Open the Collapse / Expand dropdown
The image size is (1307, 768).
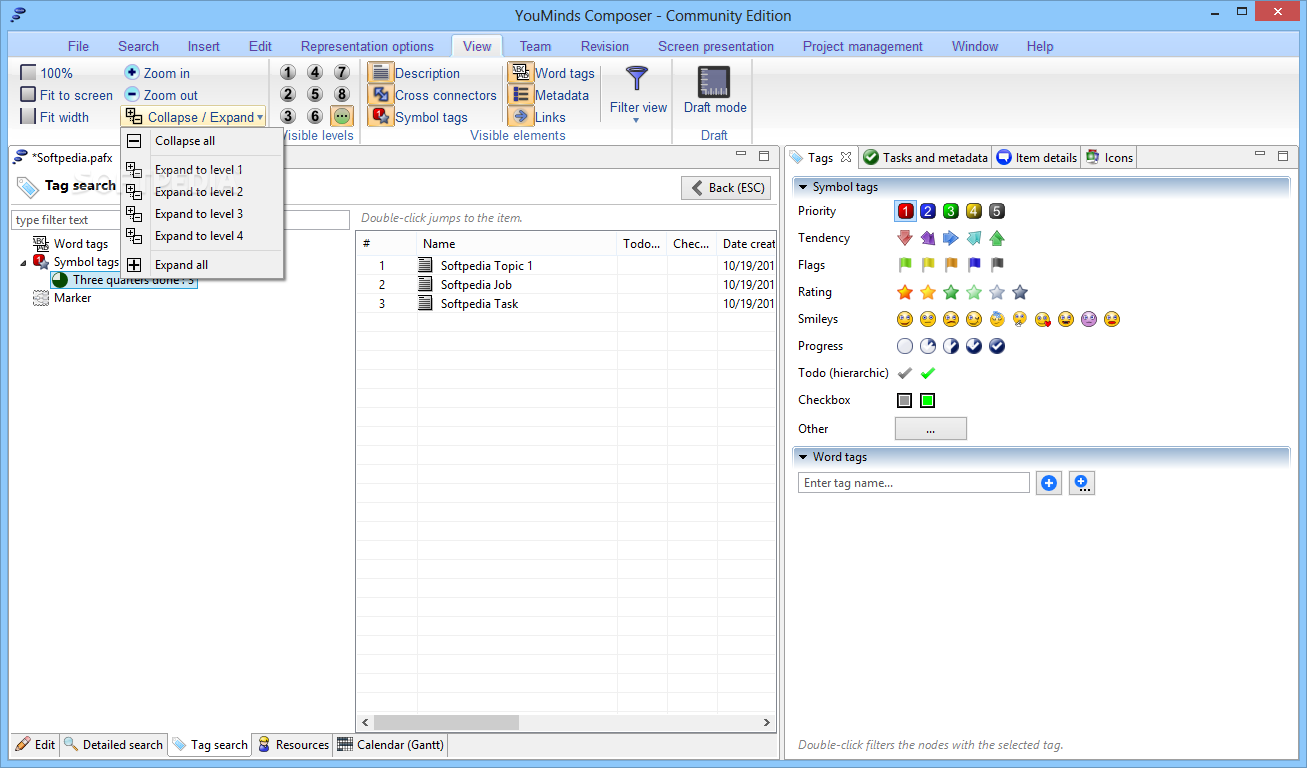(x=194, y=117)
